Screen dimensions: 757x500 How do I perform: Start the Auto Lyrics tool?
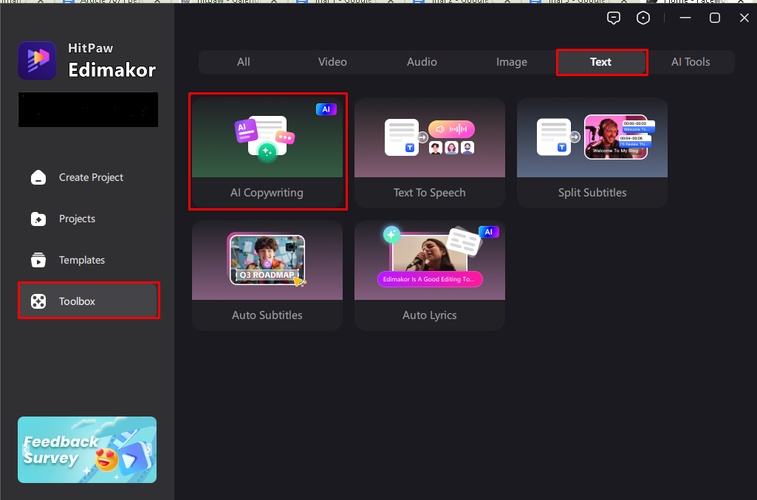(x=429, y=275)
